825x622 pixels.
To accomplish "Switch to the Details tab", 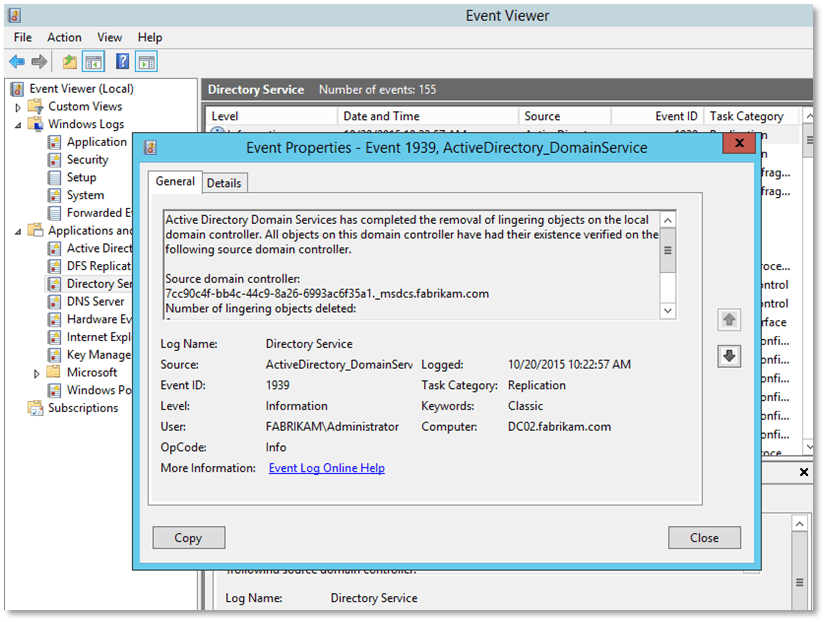I will coord(224,183).
